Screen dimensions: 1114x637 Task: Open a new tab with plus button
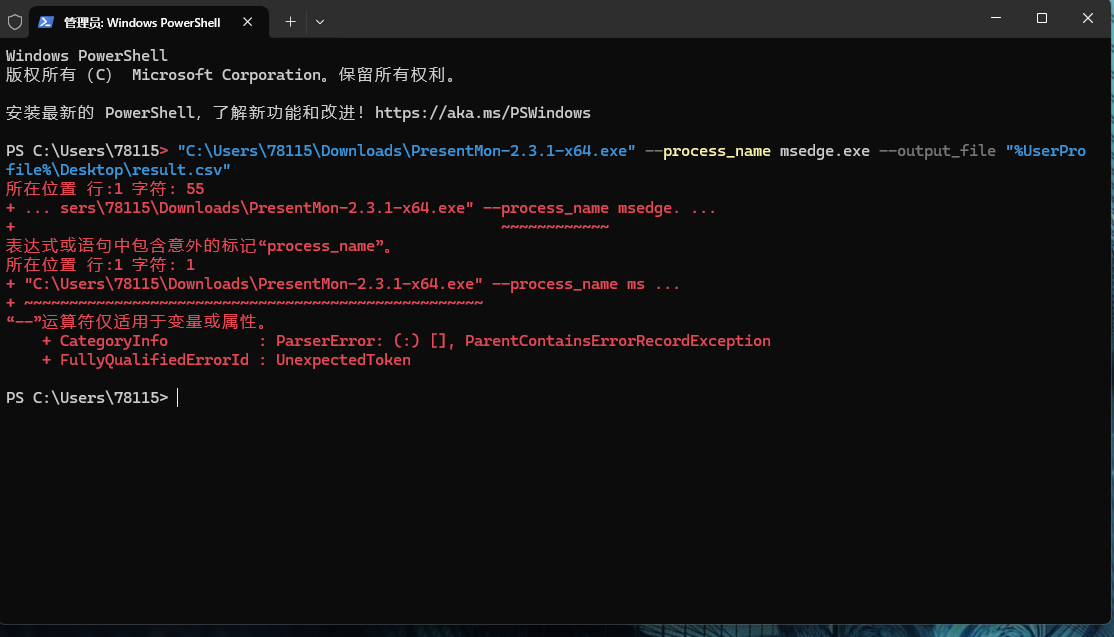pos(290,22)
